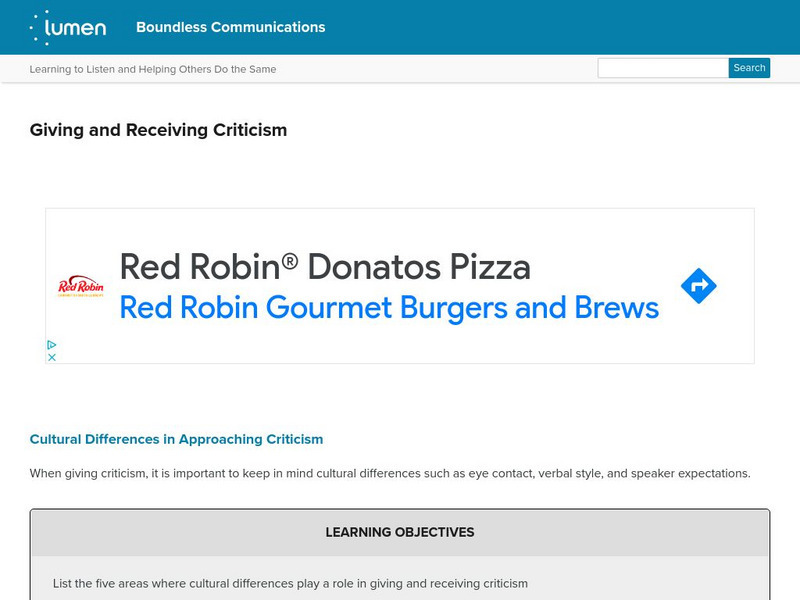Focus the search text field

tap(663, 68)
